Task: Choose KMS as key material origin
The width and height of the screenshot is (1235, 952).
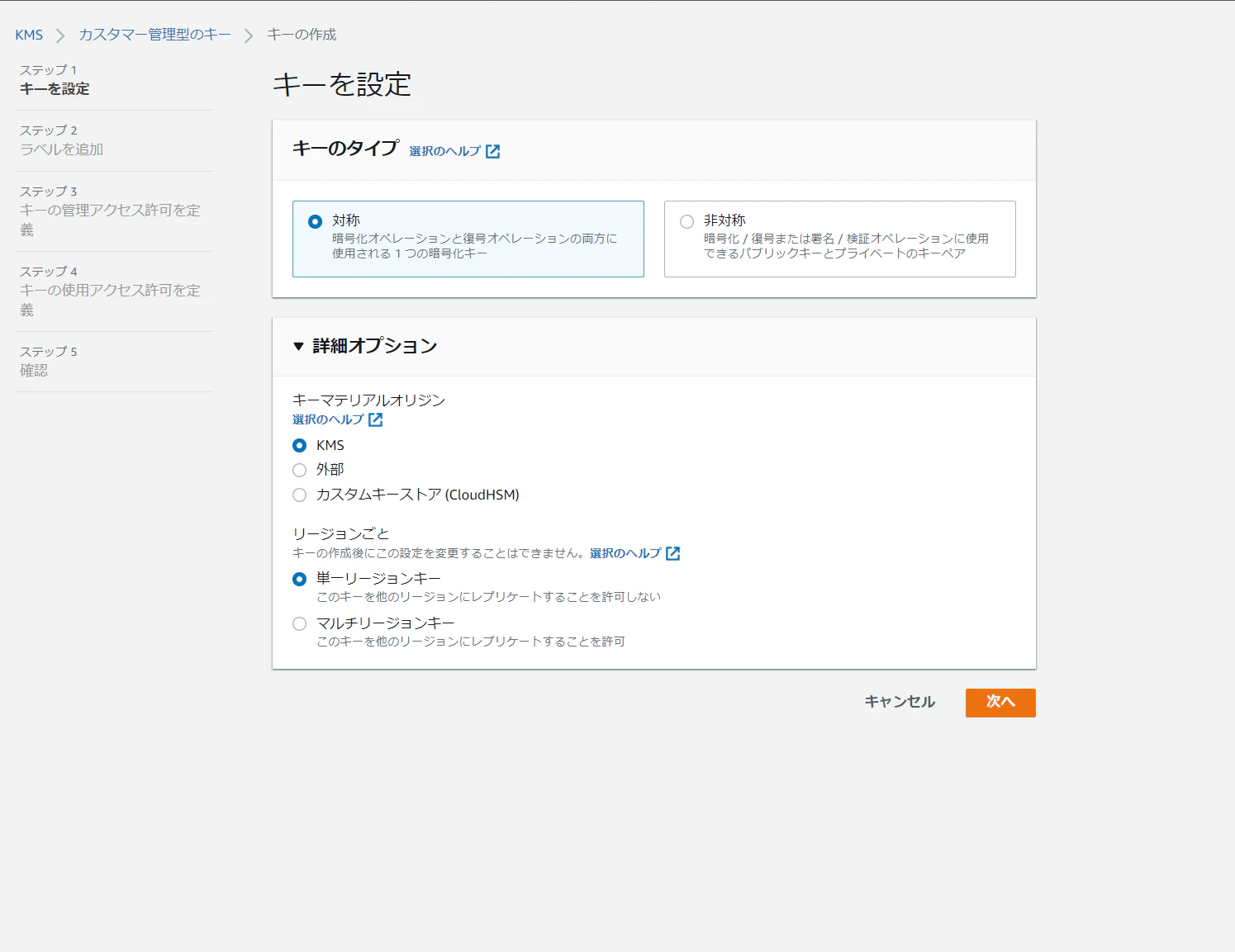Action: click(x=300, y=446)
